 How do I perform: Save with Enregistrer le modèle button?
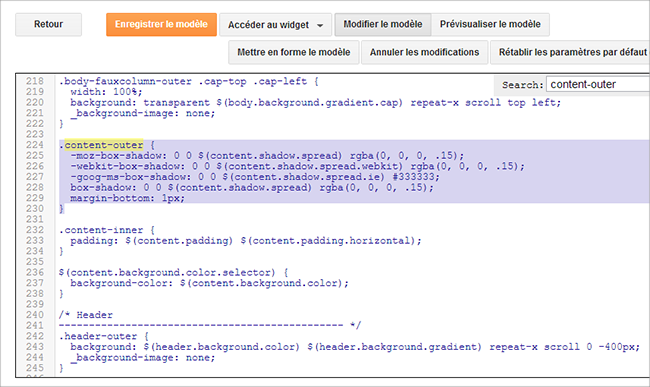(x=161, y=24)
